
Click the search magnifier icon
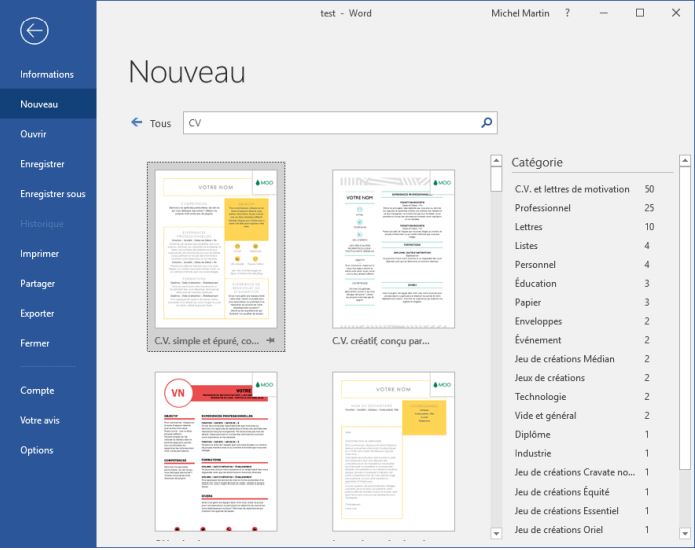[x=486, y=123]
